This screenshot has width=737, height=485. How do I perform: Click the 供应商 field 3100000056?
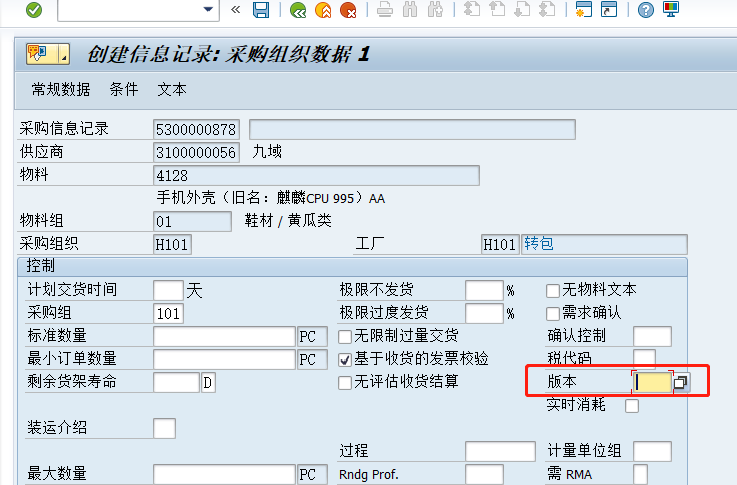pos(196,153)
